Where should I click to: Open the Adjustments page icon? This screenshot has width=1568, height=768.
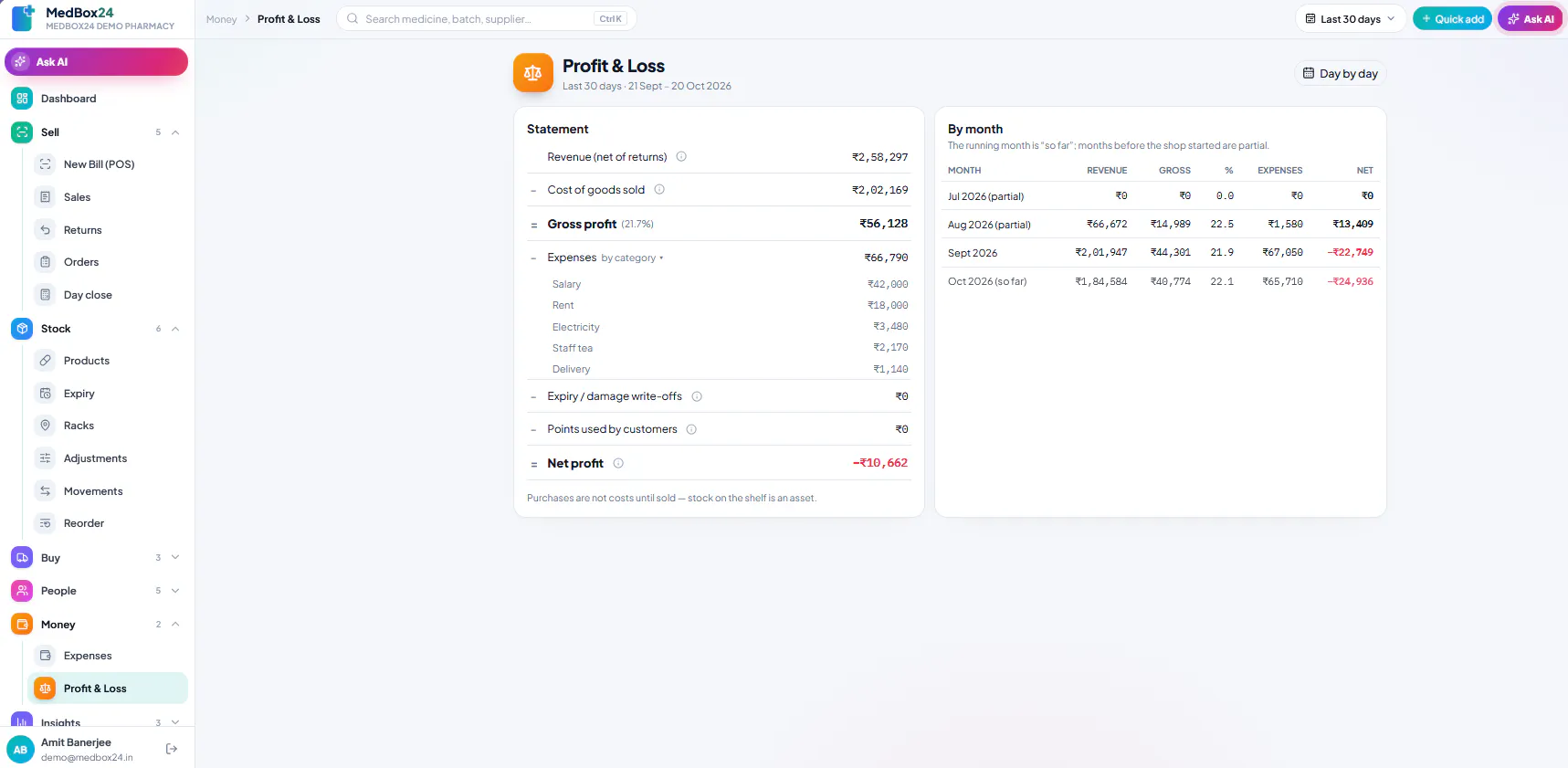[45, 458]
